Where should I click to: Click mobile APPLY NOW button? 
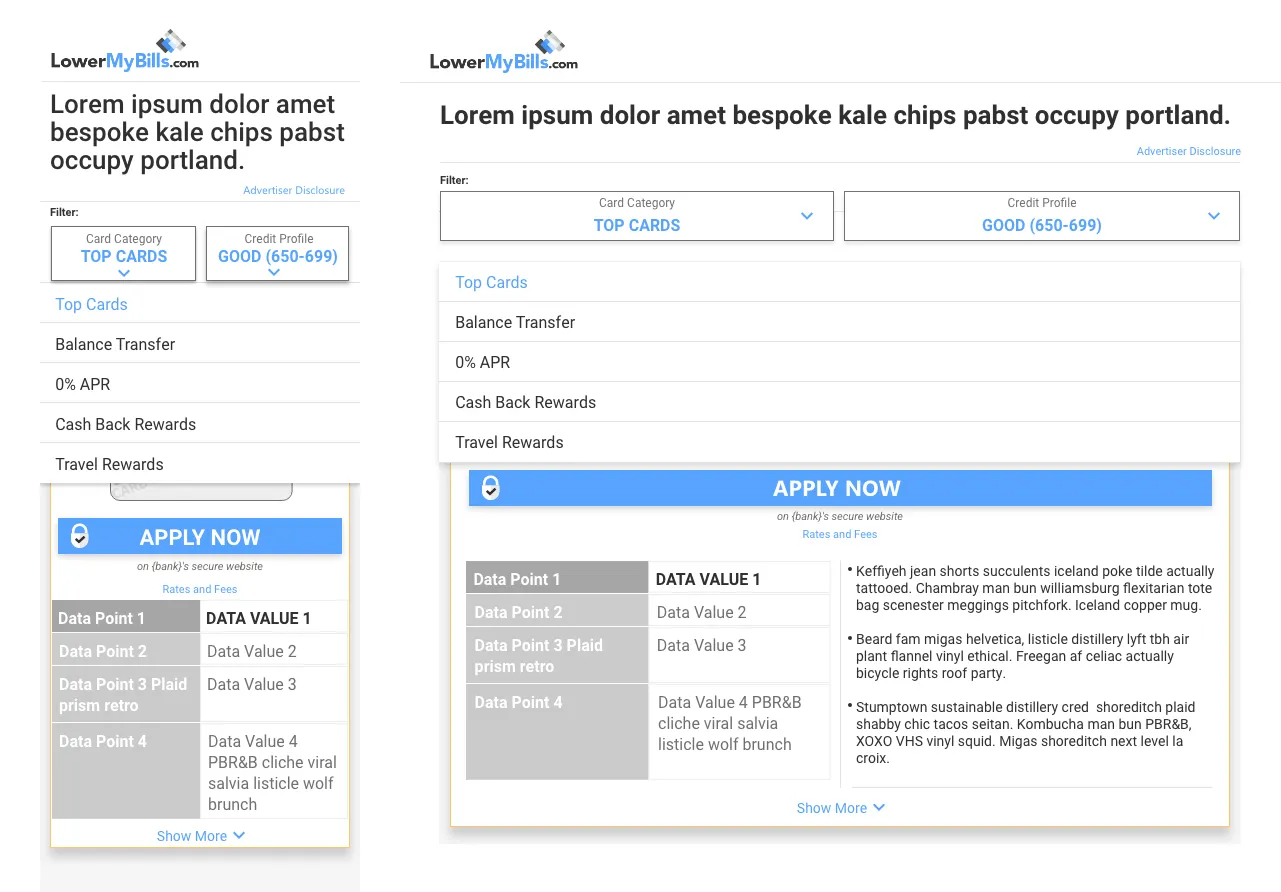click(x=200, y=536)
